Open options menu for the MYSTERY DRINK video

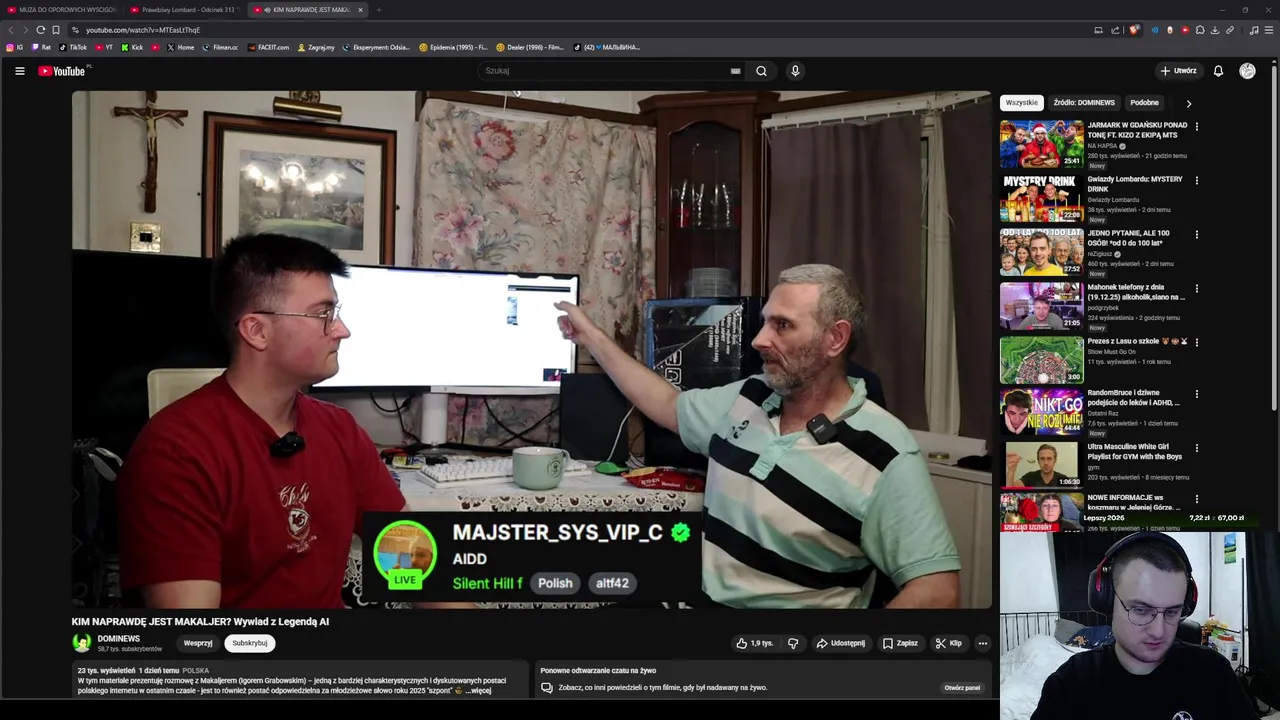pos(1196,181)
